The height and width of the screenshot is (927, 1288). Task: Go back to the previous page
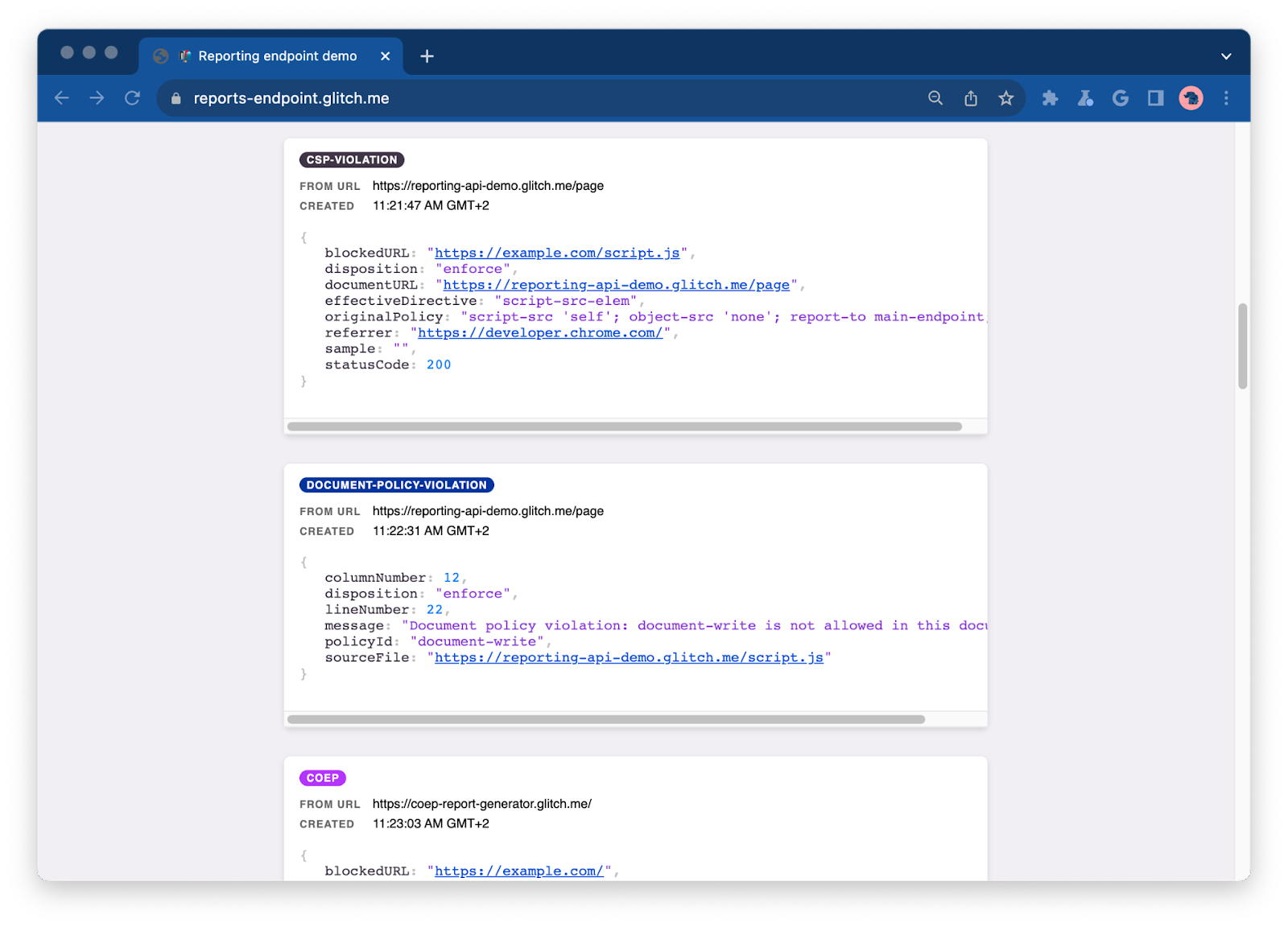(x=62, y=98)
